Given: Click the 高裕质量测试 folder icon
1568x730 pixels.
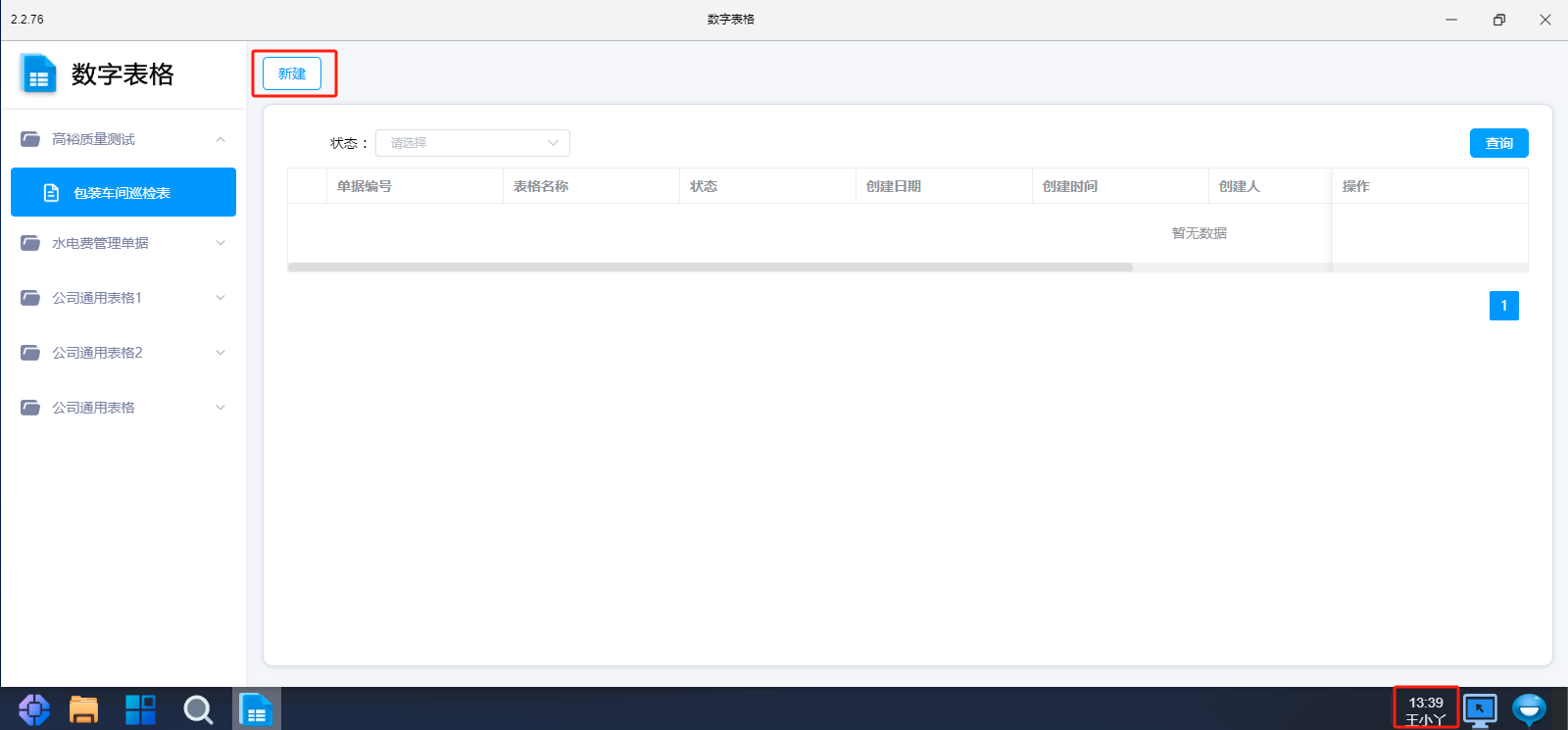Looking at the screenshot, I should pos(30,139).
